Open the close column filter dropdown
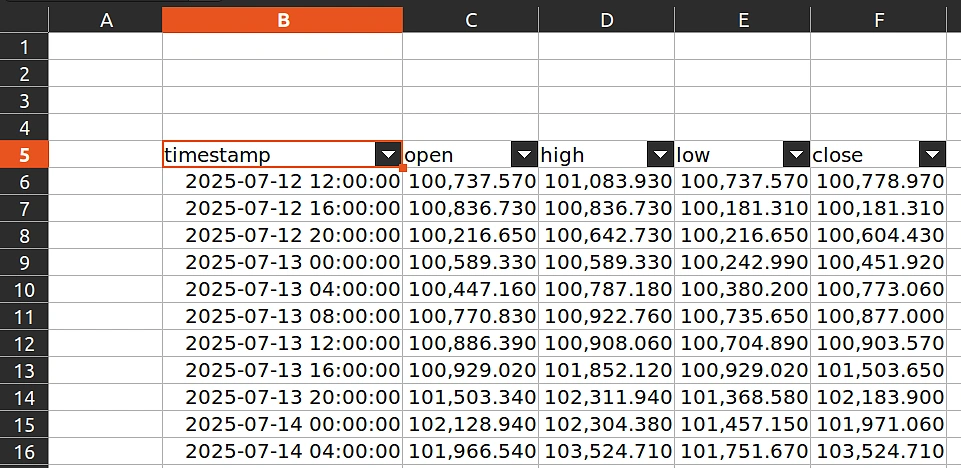961x468 pixels. 932,154
